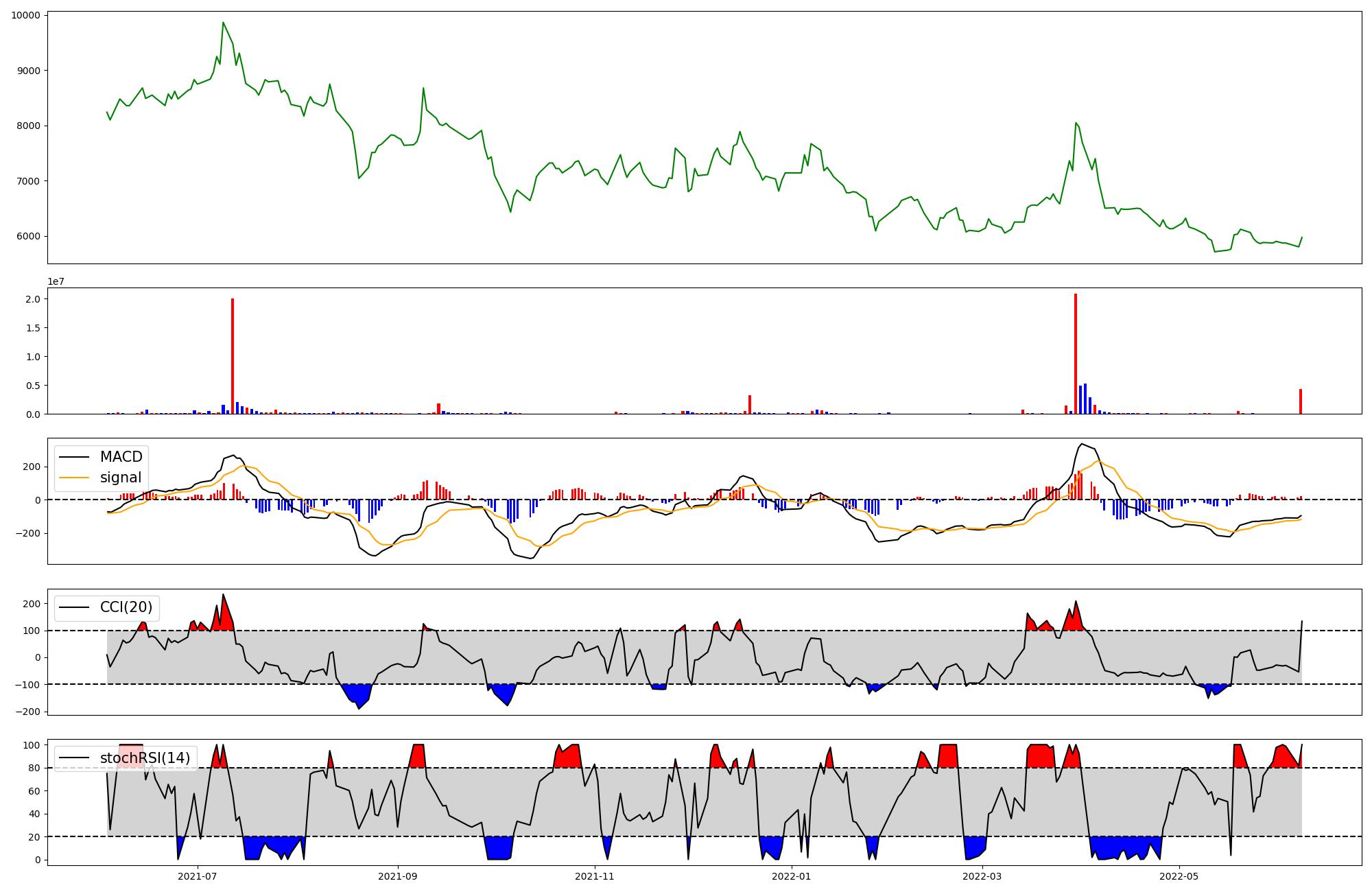Click the stochRSI(14) legend label
This screenshot has width=1372, height=892.
144,758
